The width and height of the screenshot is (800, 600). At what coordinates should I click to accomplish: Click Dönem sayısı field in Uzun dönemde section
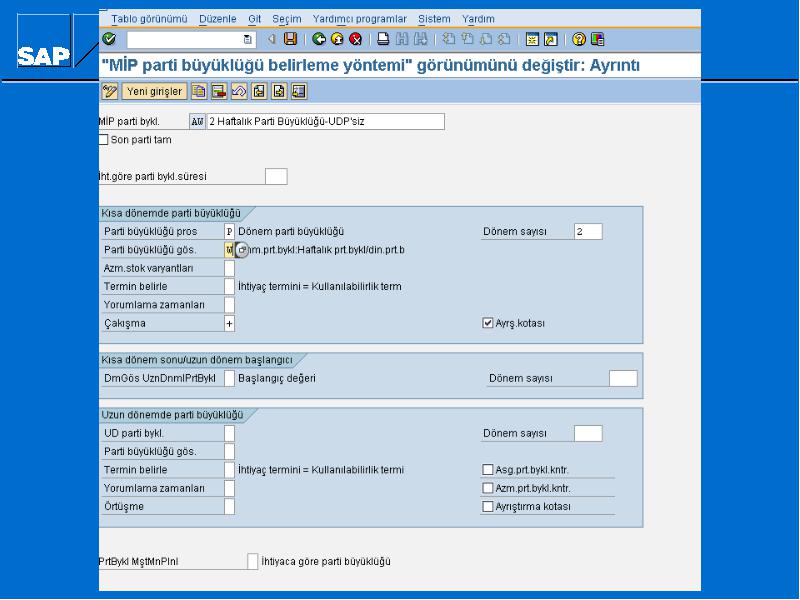click(x=588, y=434)
